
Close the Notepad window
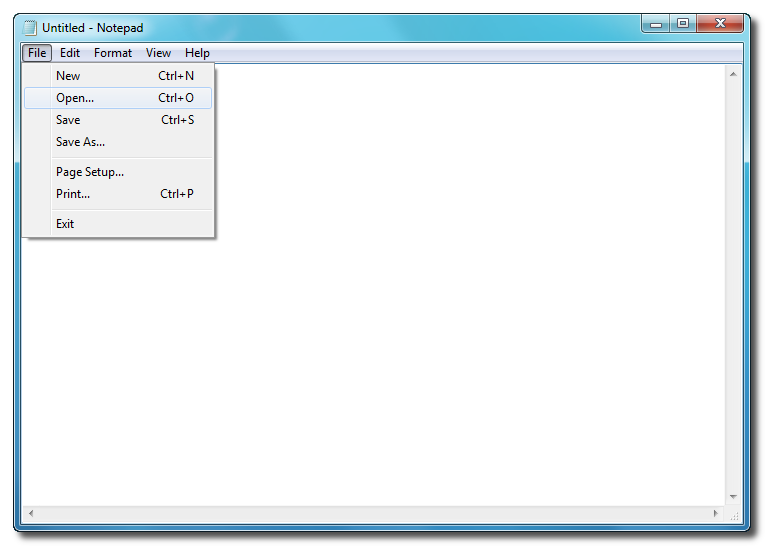(720, 23)
